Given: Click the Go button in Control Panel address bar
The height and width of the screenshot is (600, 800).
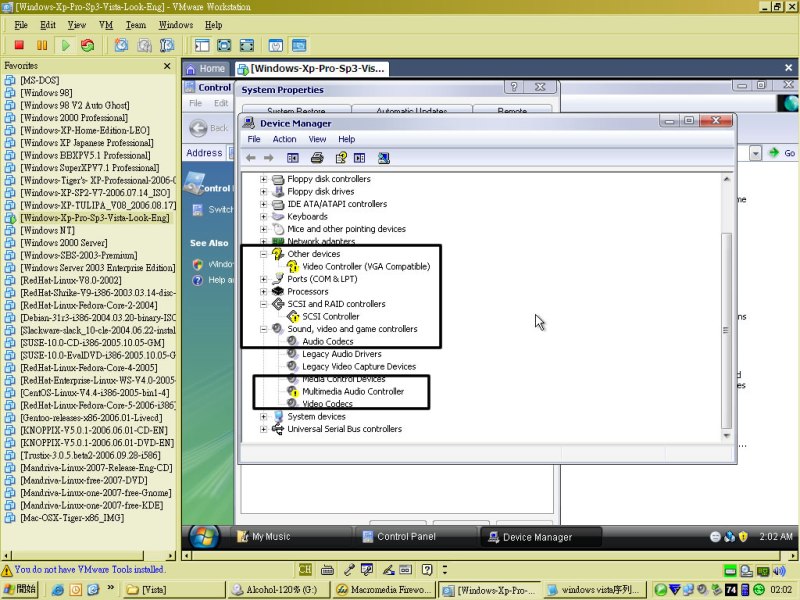Looking at the screenshot, I should tap(783, 153).
